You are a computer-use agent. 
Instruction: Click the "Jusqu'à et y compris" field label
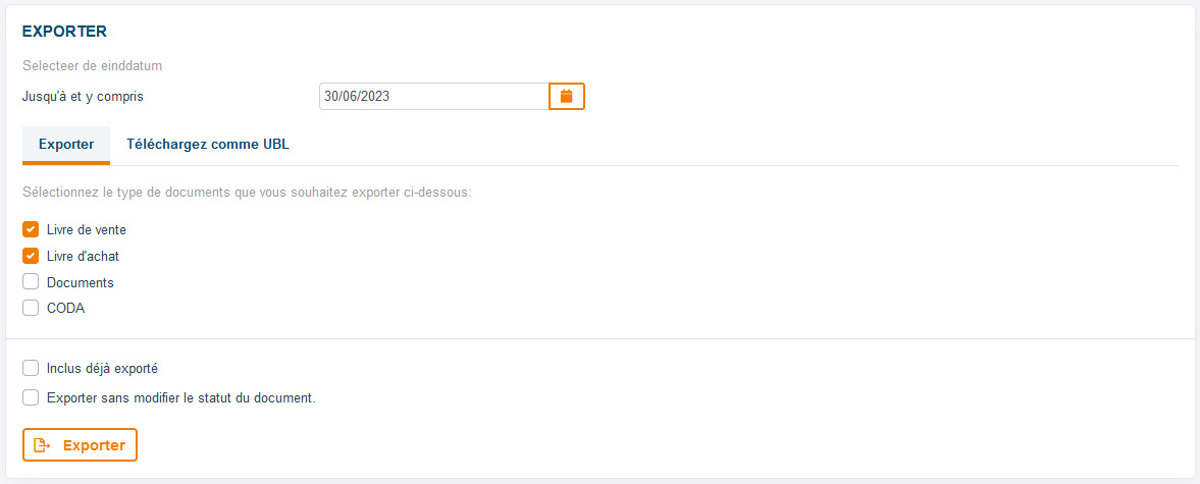(90, 97)
